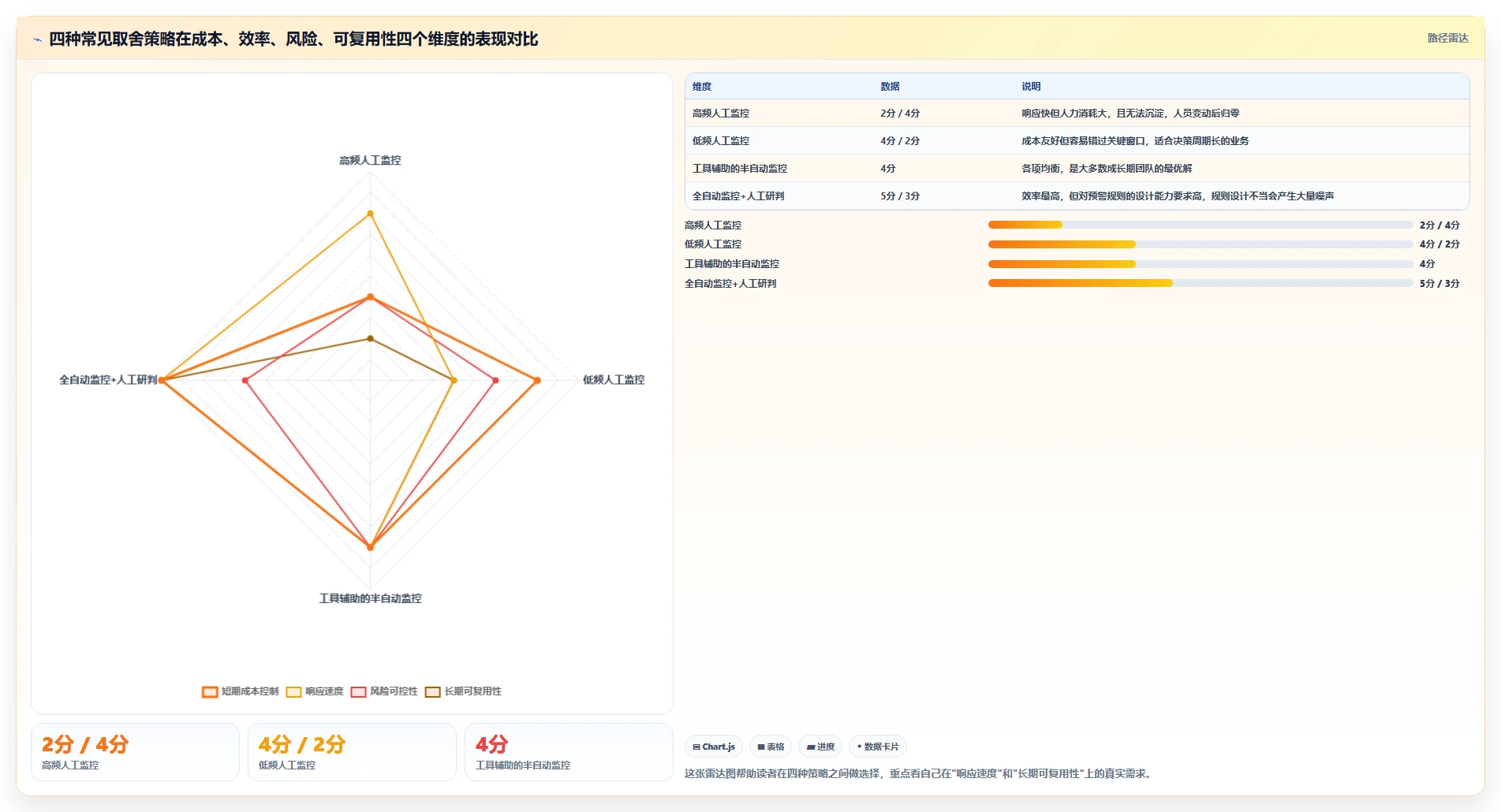Open the 4分 / 2分 低频人工监控 stat card
The width and height of the screenshot is (1501, 812).
point(352,752)
